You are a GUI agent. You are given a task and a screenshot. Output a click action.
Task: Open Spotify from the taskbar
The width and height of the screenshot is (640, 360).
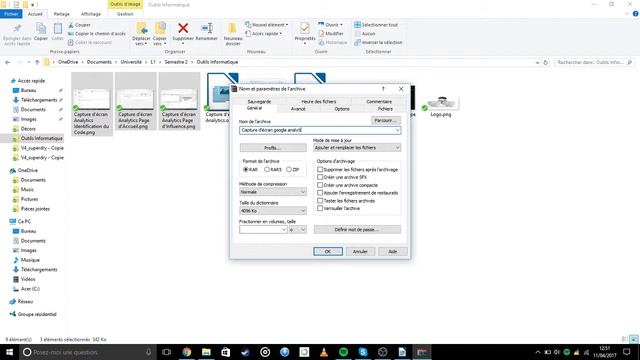click(343, 352)
